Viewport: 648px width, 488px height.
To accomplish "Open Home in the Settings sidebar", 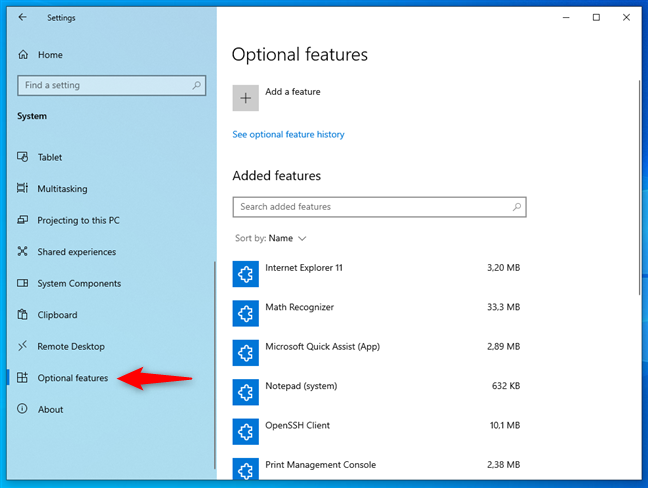I will [x=50, y=55].
